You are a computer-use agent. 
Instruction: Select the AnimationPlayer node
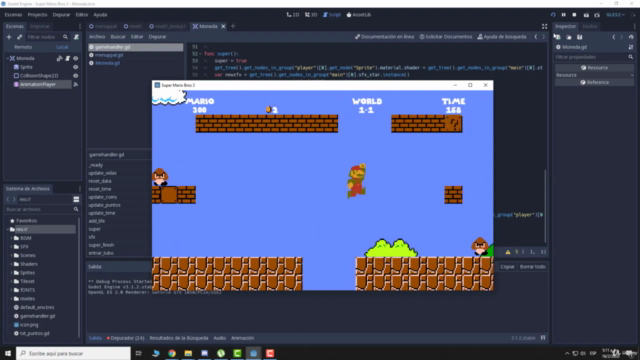[x=38, y=84]
